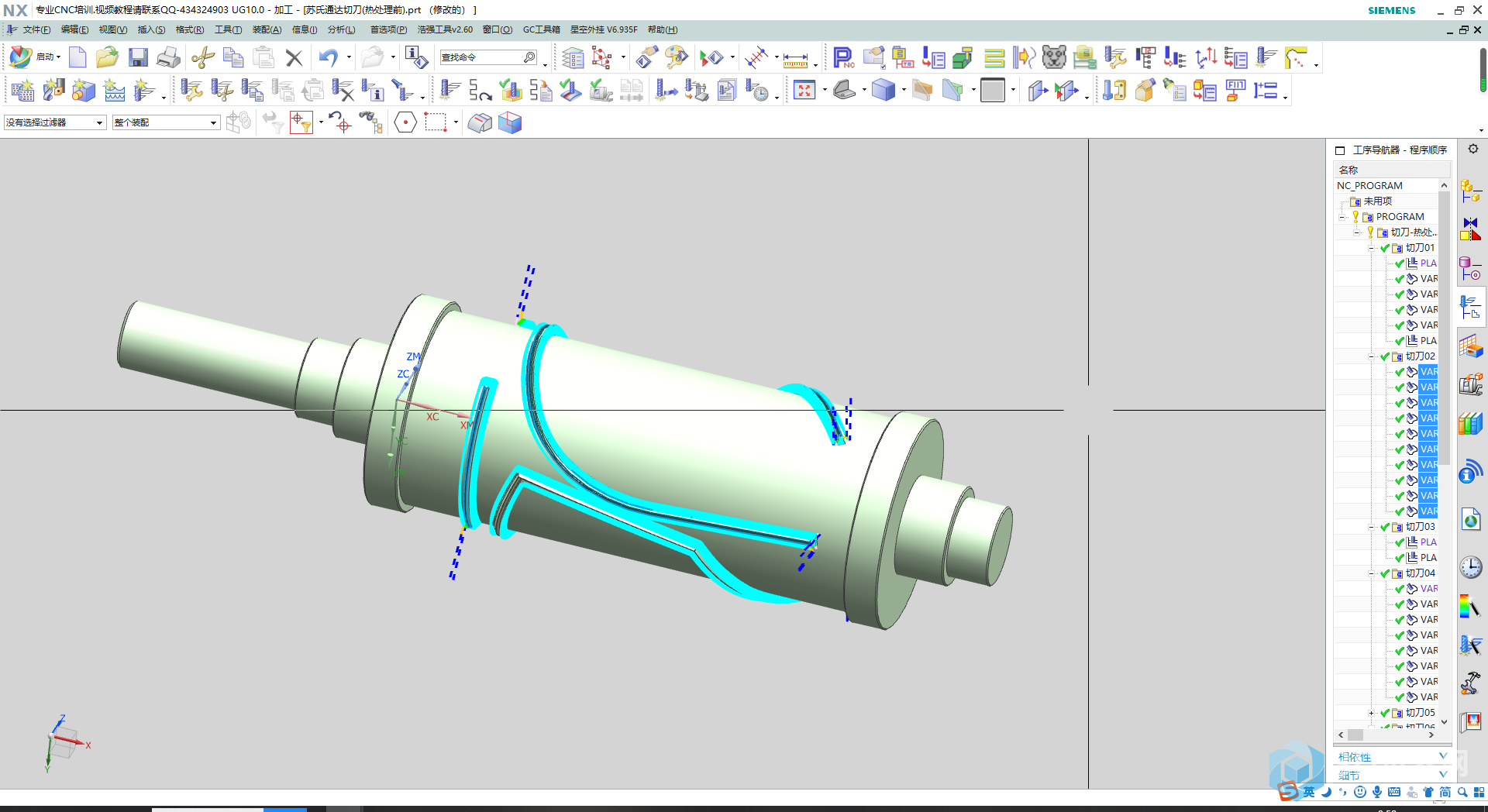Open the 整个装配 scope dropdown
This screenshot has width=1488, height=812.
point(166,122)
